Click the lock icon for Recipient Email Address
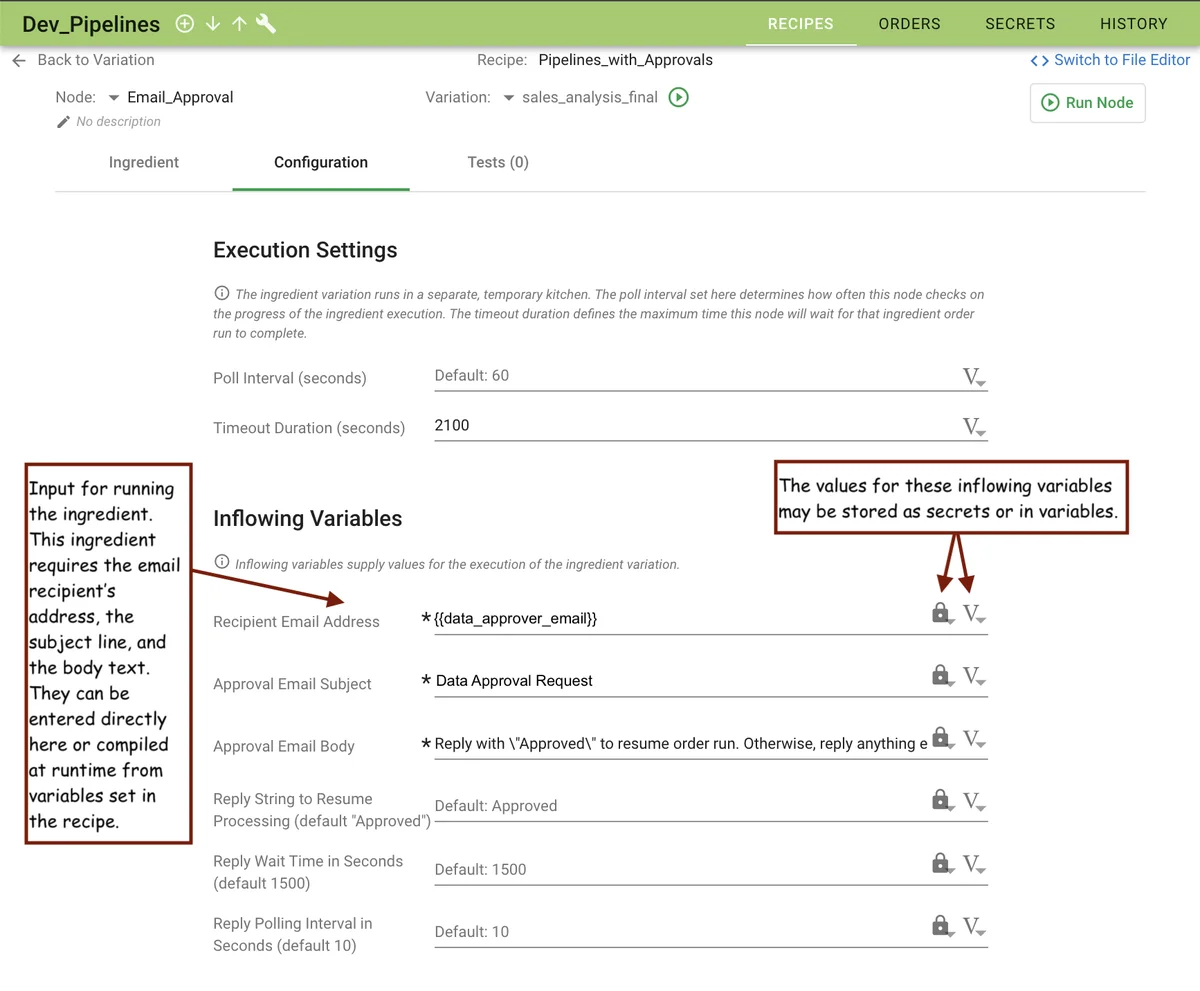 [940, 613]
